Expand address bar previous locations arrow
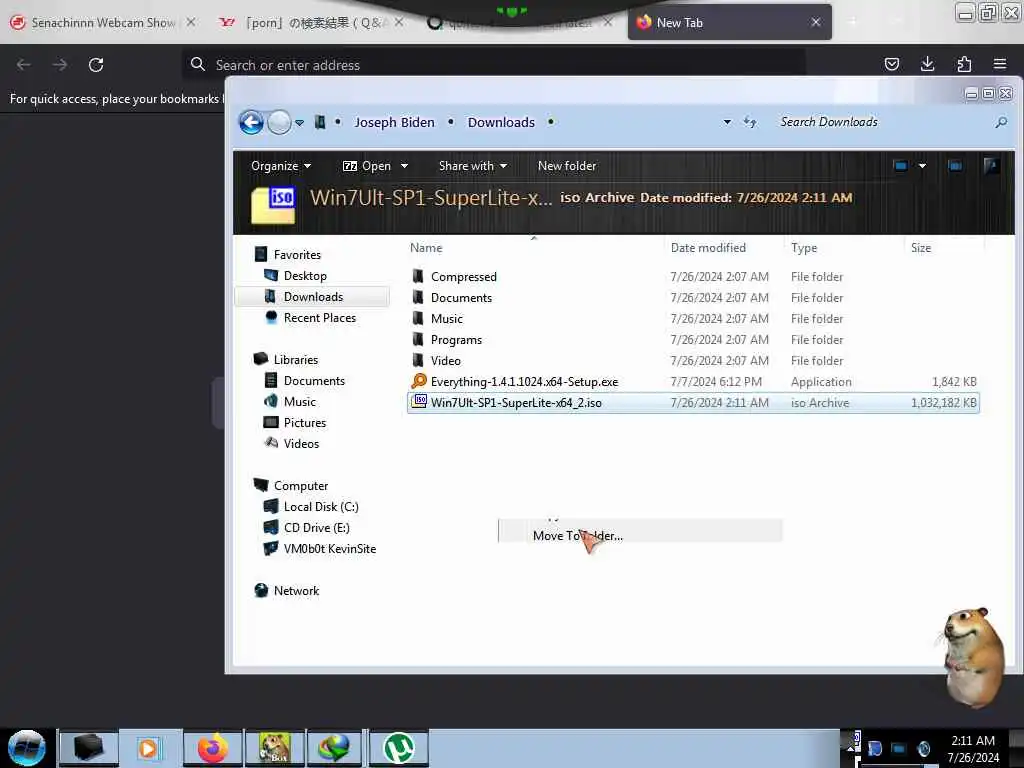The height and width of the screenshot is (768, 1024). pyautogui.click(x=727, y=122)
